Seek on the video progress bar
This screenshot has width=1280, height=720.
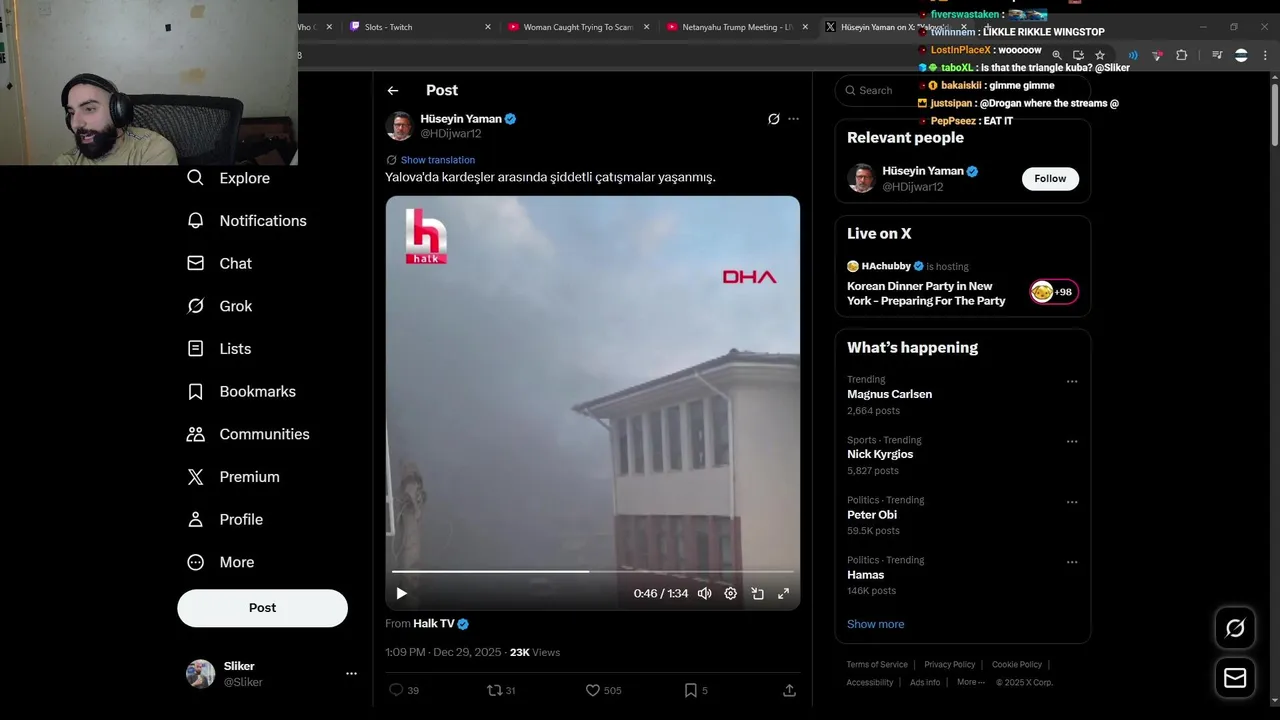pos(592,572)
